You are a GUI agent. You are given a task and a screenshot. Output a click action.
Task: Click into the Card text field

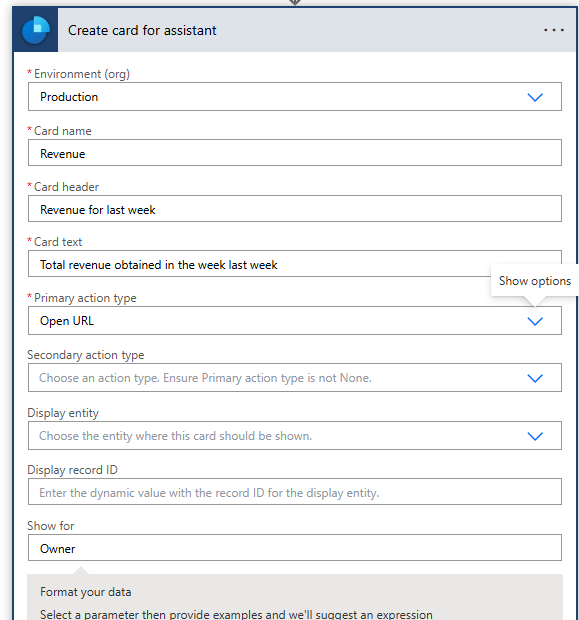click(x=295, y=264)
